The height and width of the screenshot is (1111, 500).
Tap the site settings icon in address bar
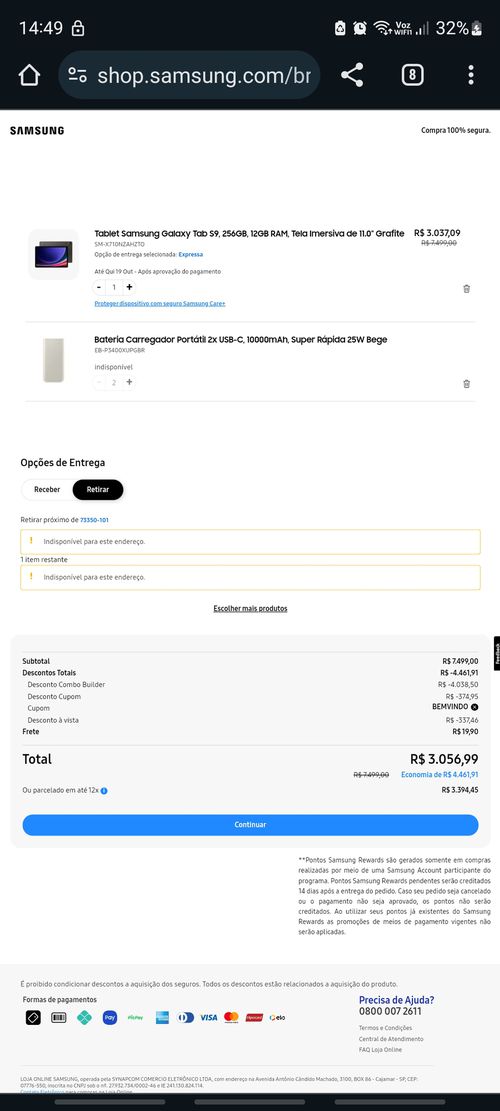tap(78, 75)
